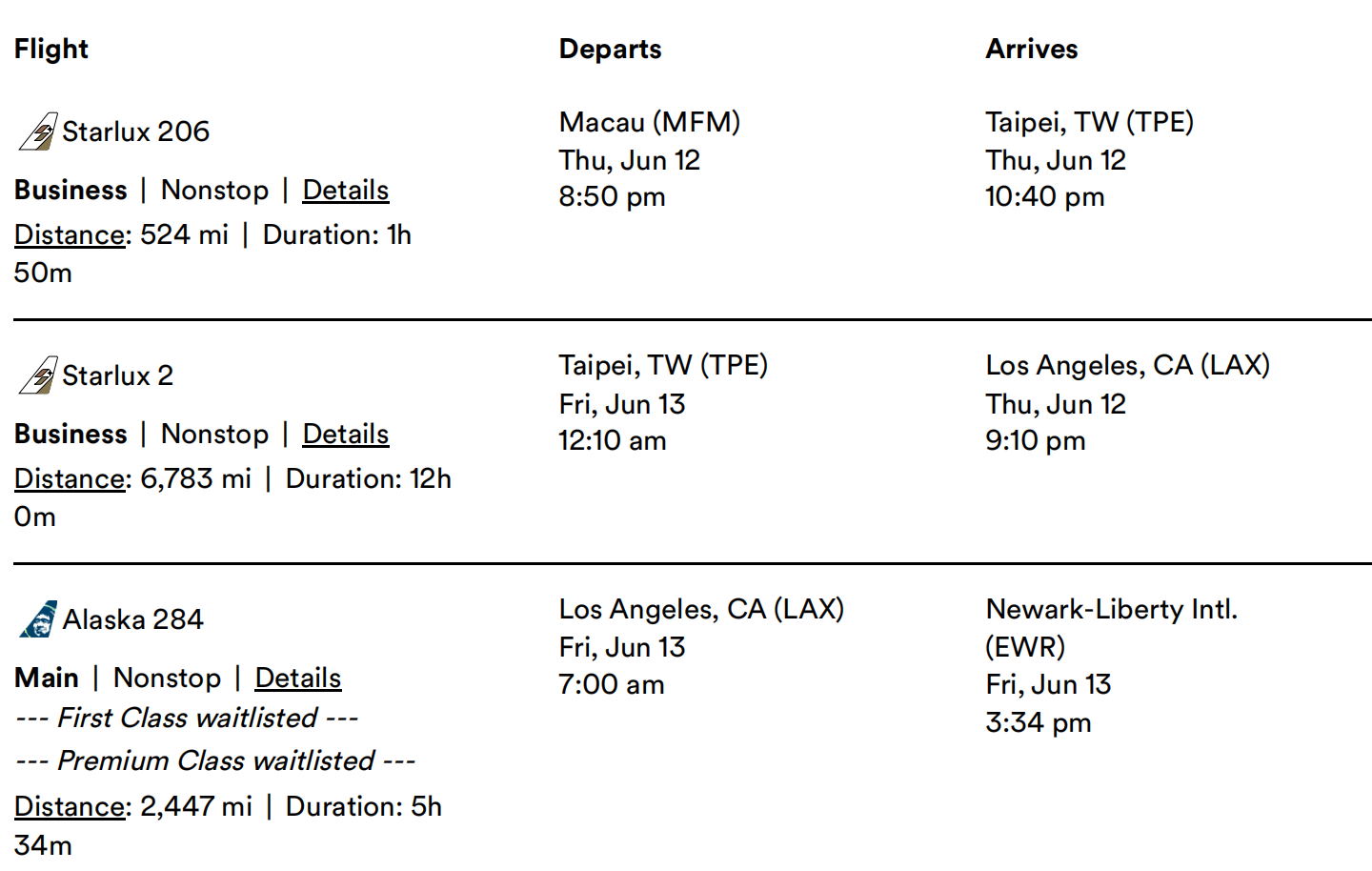Viewport: 1372px width, 871px height.
Task: Click the Distance link showing 524 mi
Action: pyautogui.click(x=70, y=235)
